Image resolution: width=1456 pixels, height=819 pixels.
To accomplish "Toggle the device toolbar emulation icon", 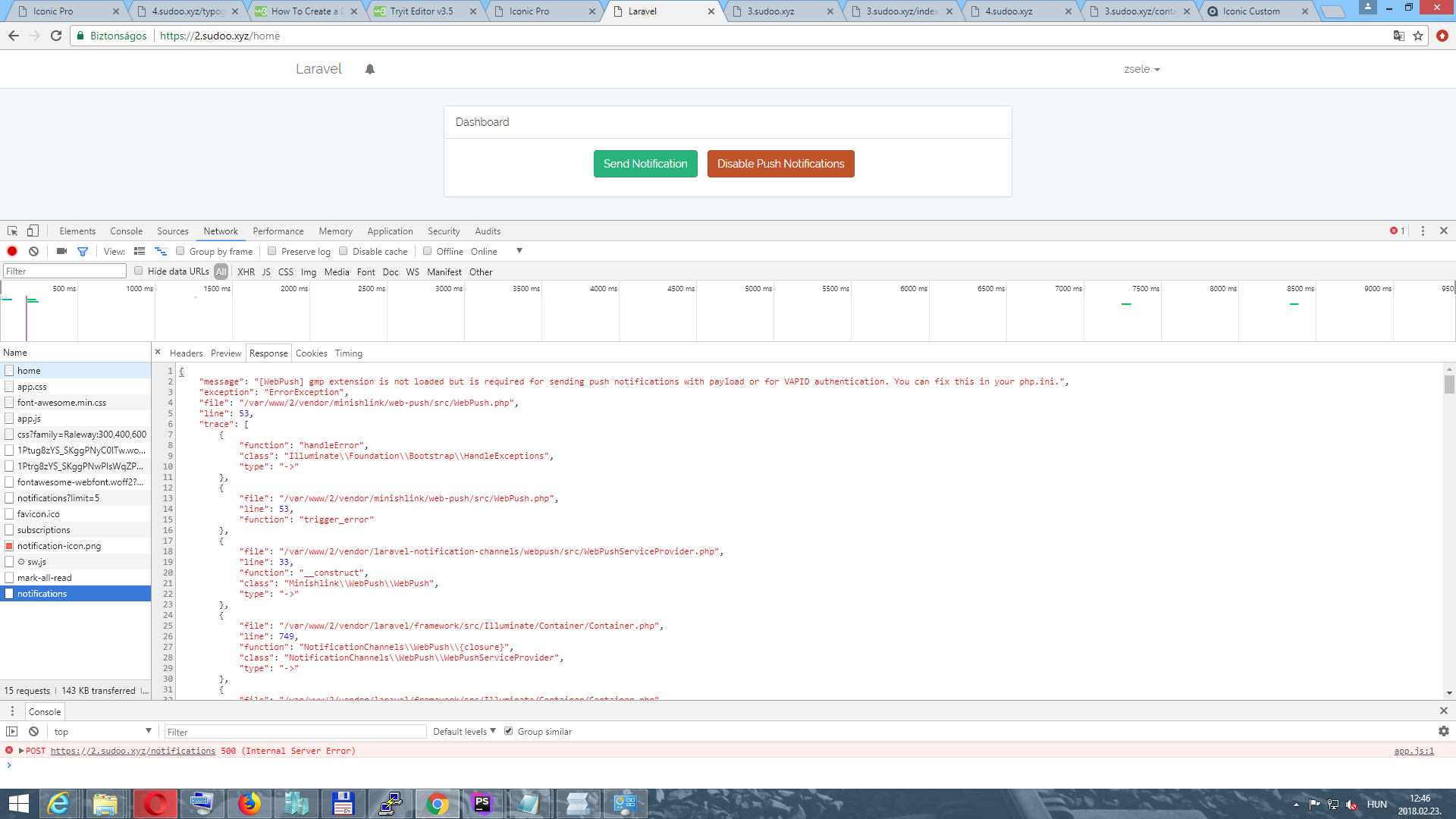I will point(31,231).
